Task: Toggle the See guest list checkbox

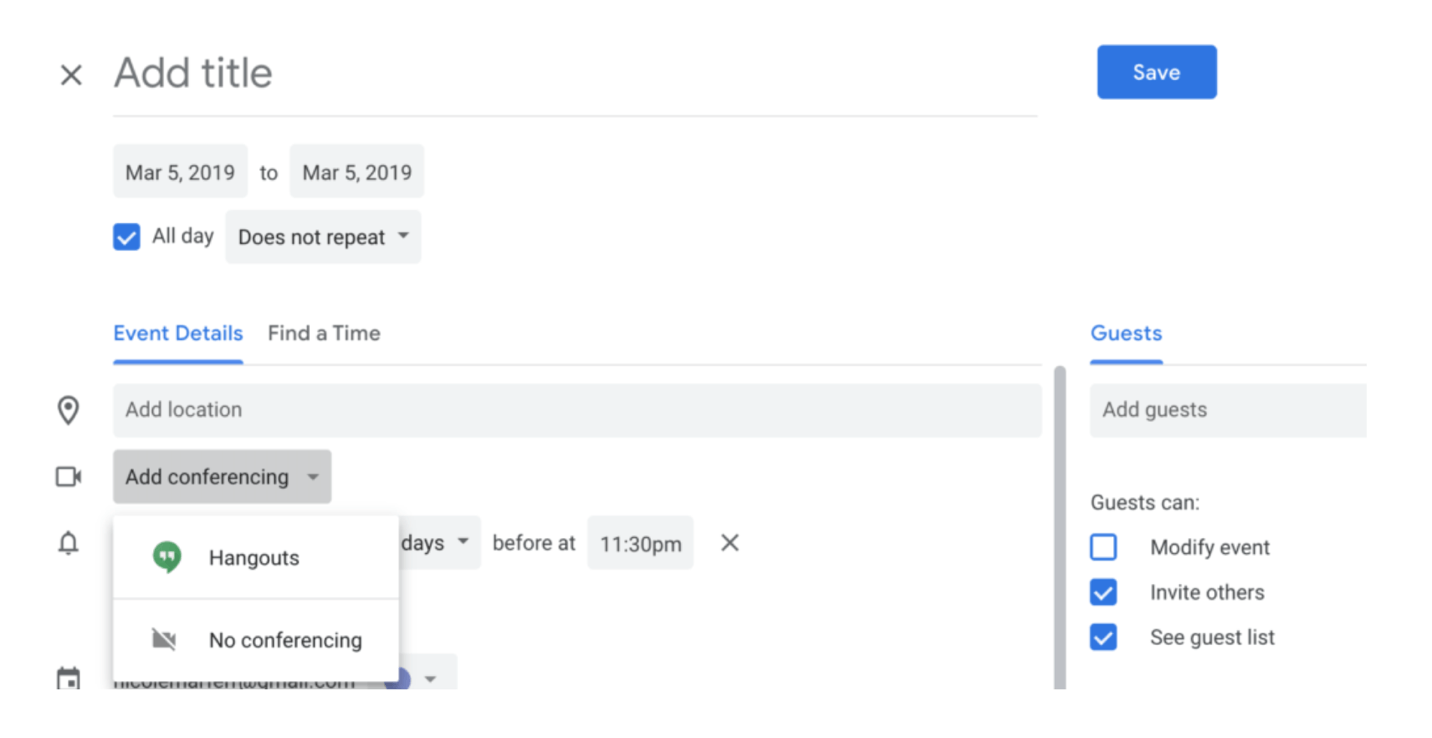Action: [x=1103, y=637]
